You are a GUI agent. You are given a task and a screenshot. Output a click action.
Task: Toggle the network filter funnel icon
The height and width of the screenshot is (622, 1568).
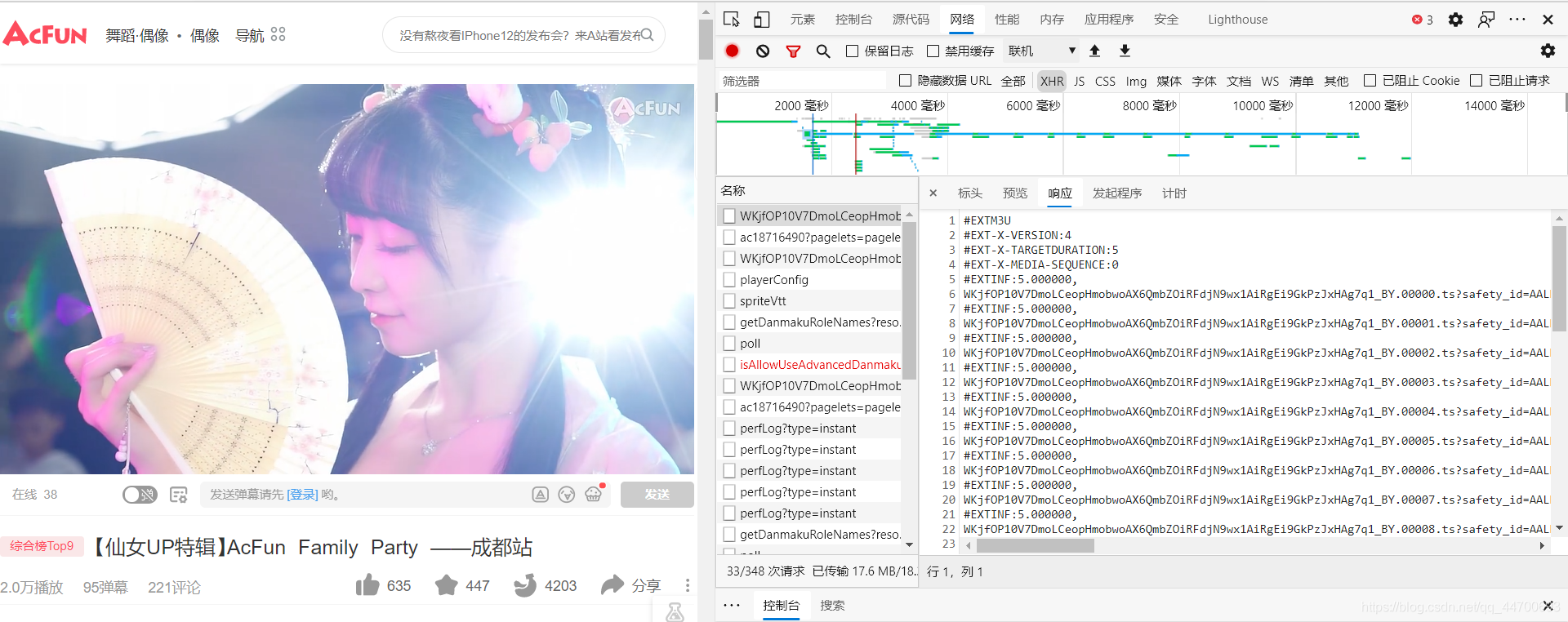(793, 51)
